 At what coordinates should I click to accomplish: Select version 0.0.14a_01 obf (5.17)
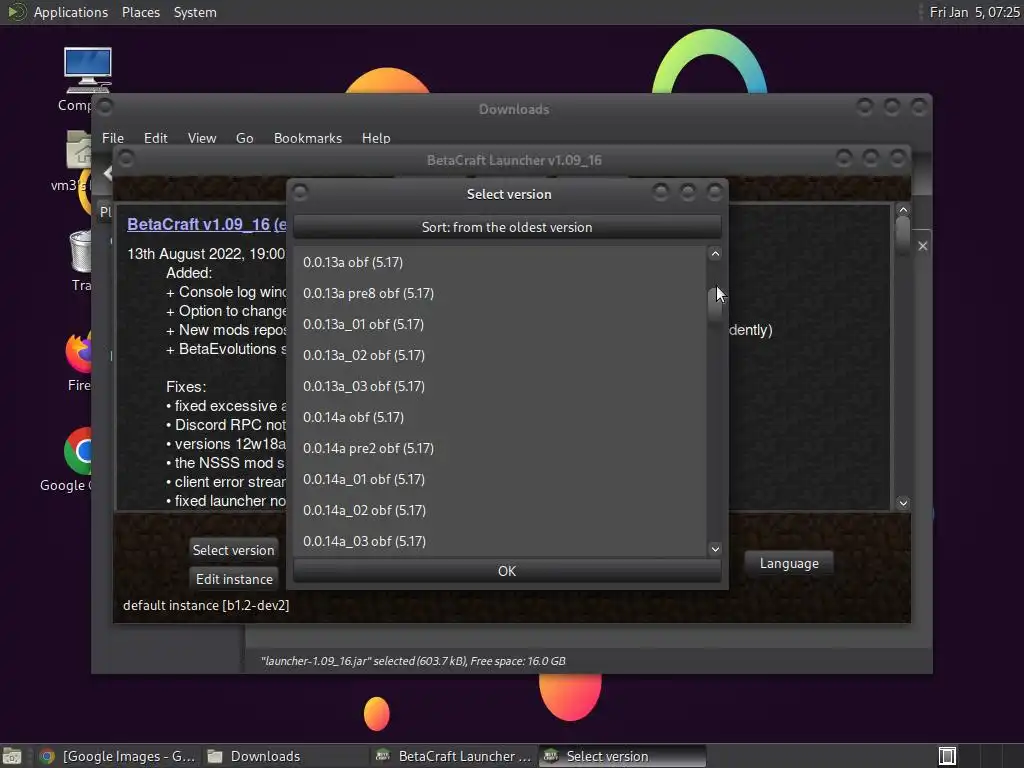(x=500, y=479)
